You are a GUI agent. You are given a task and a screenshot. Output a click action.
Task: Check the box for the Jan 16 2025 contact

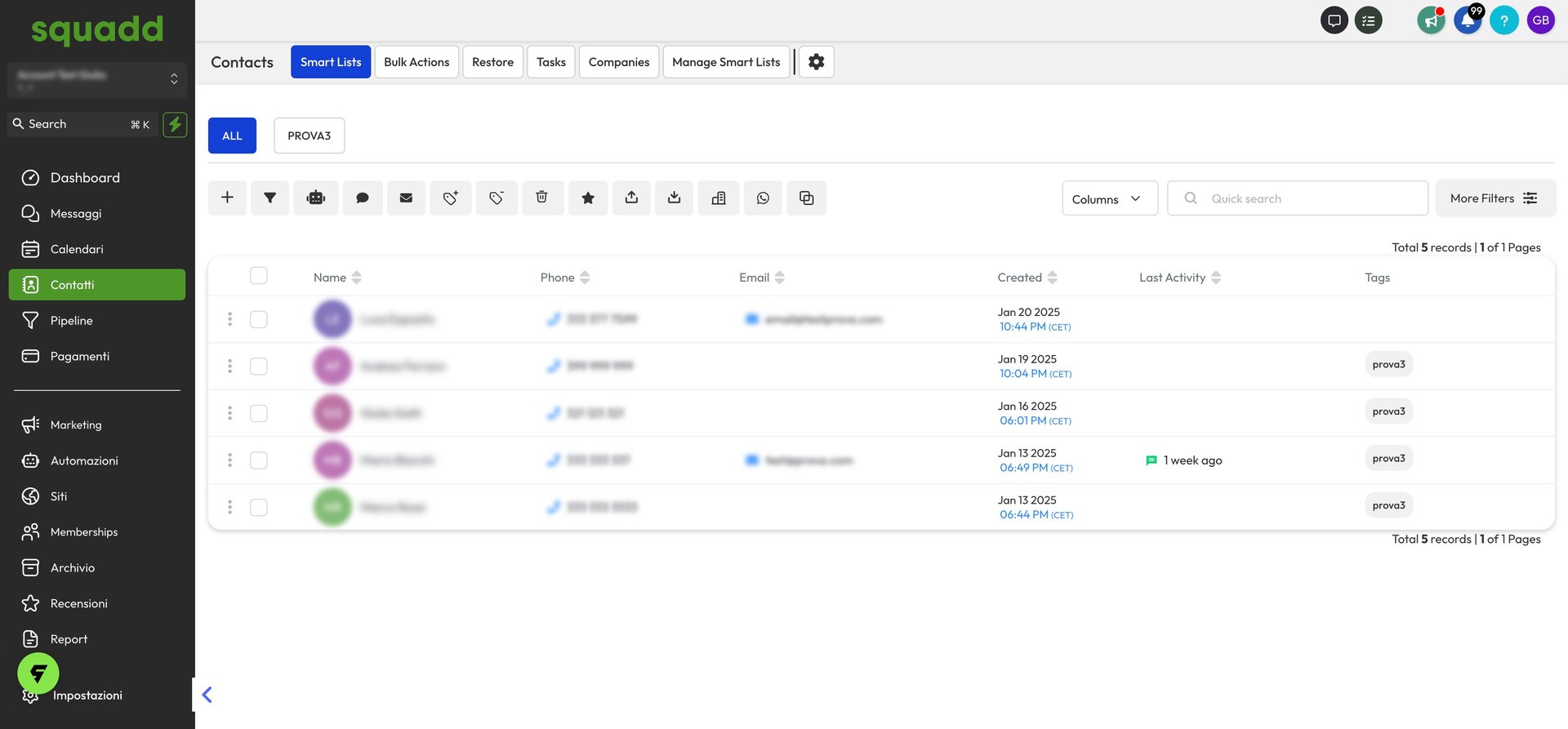[x=259, y=413]
